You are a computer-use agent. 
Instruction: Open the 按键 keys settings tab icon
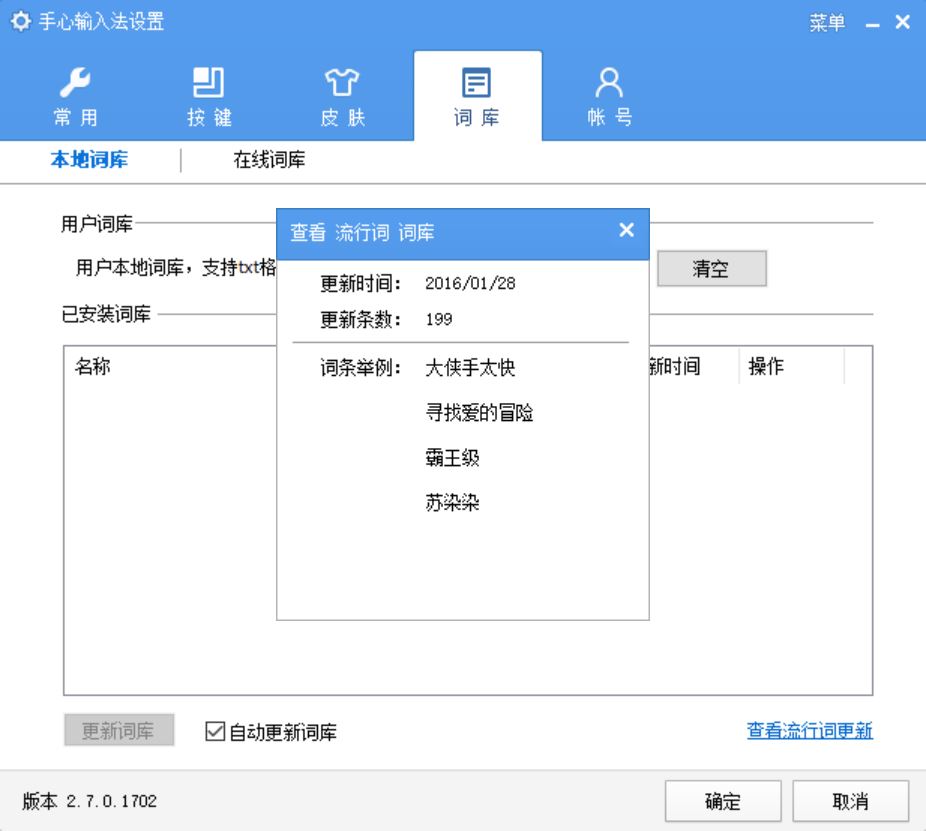[208, 97]
